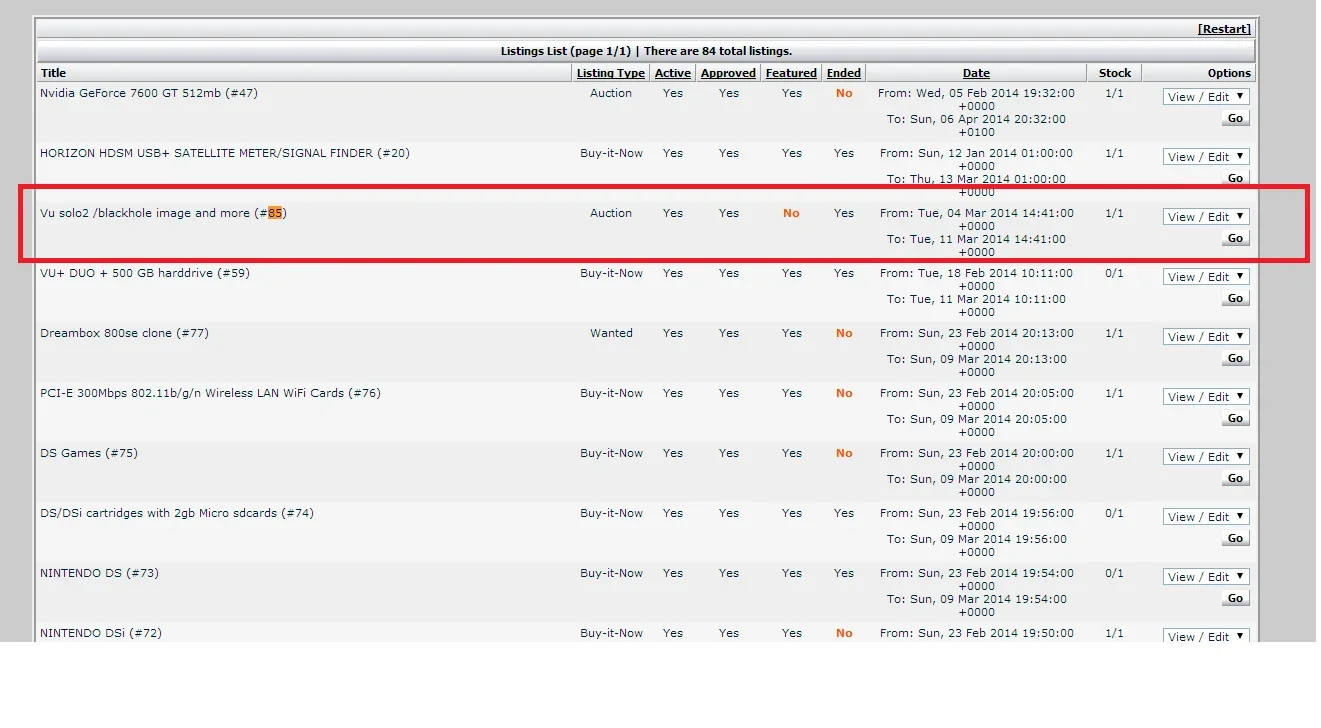The height and width of the screenshot is (728, 1321).
Task: Click Go for VU+ DUO harddrive listing
Action: [x=1235, y=298]
